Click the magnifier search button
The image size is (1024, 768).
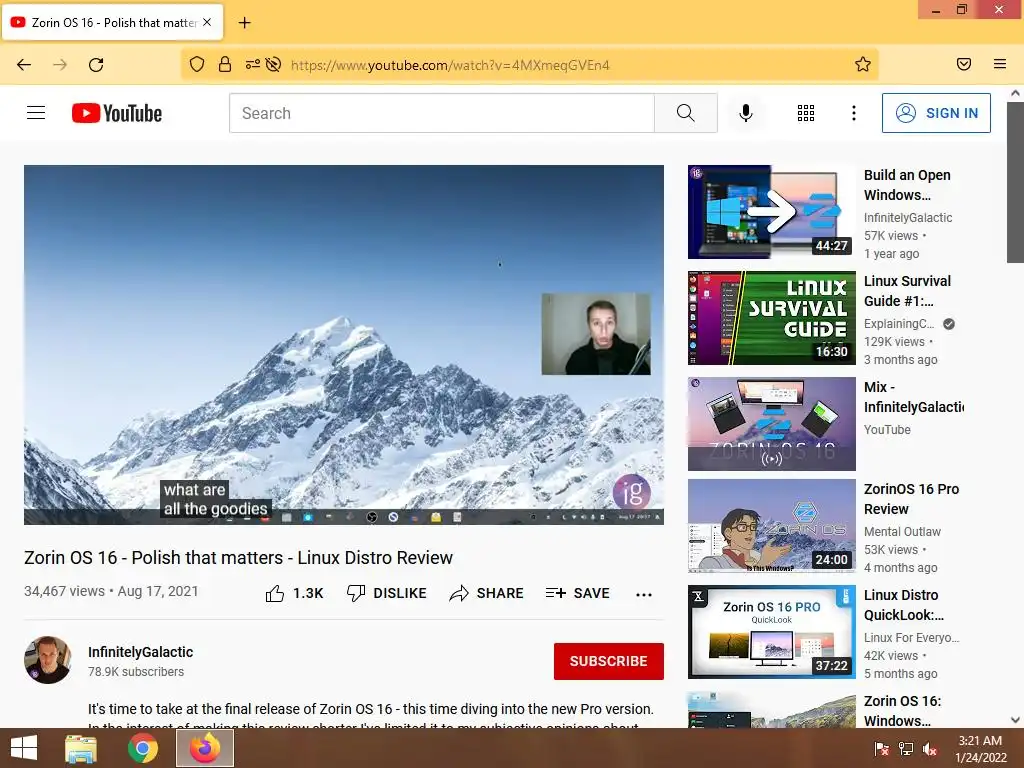(x=686, y=113)
